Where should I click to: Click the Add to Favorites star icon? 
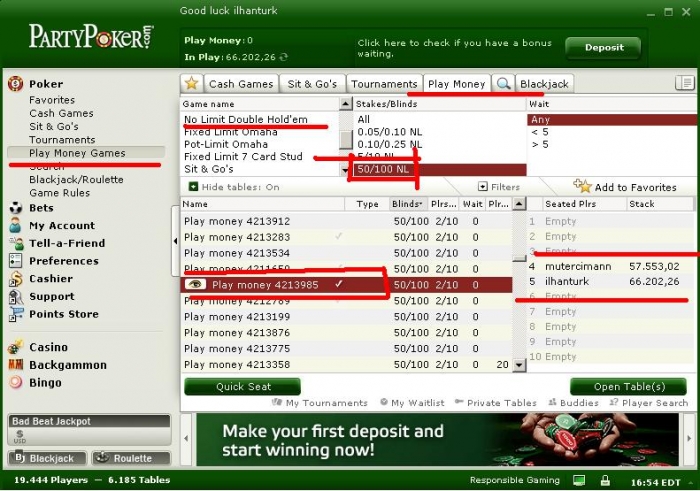click(x=583, y=186)
